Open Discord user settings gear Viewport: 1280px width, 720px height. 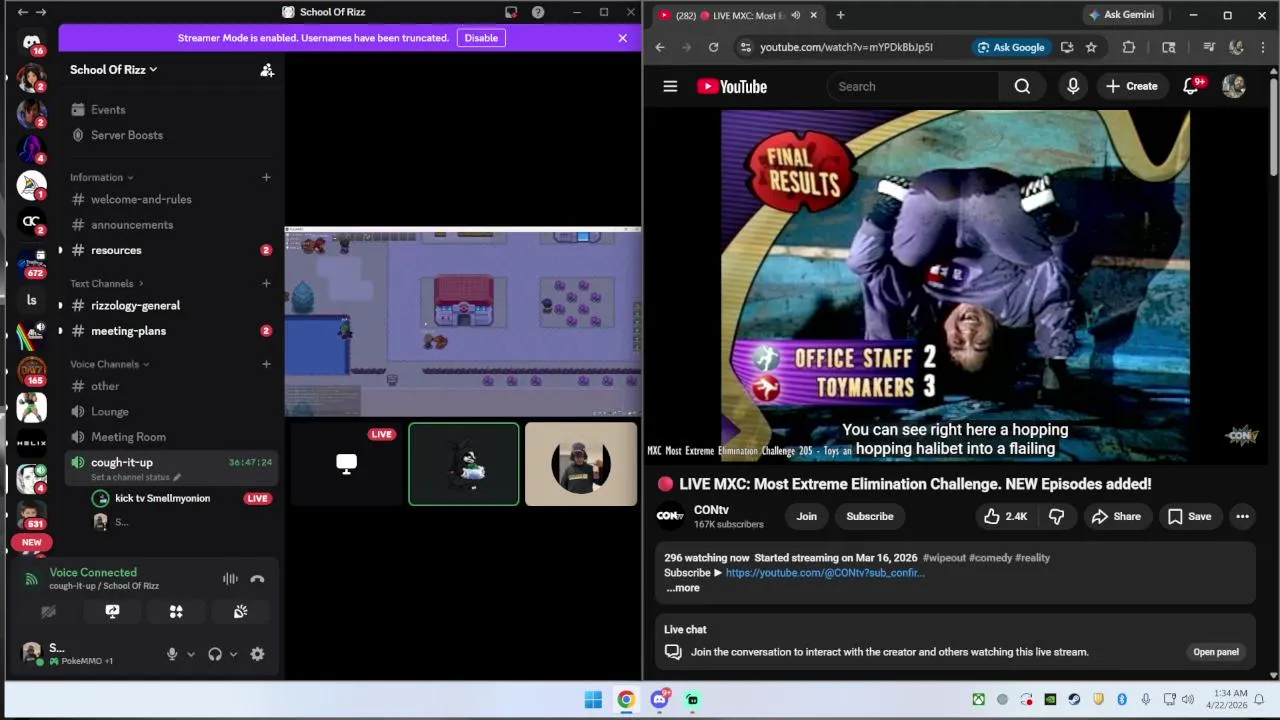point(257,654)
